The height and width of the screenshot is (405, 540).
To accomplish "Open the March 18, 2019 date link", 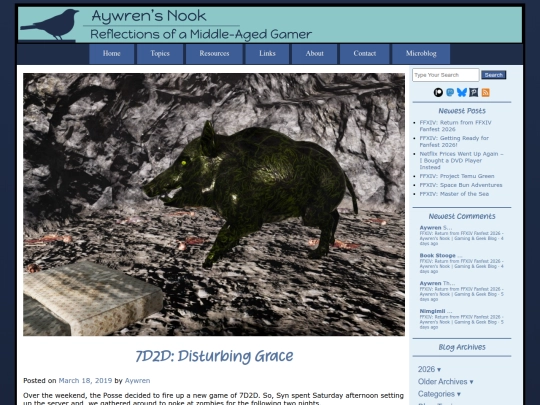I will (85, 381).
